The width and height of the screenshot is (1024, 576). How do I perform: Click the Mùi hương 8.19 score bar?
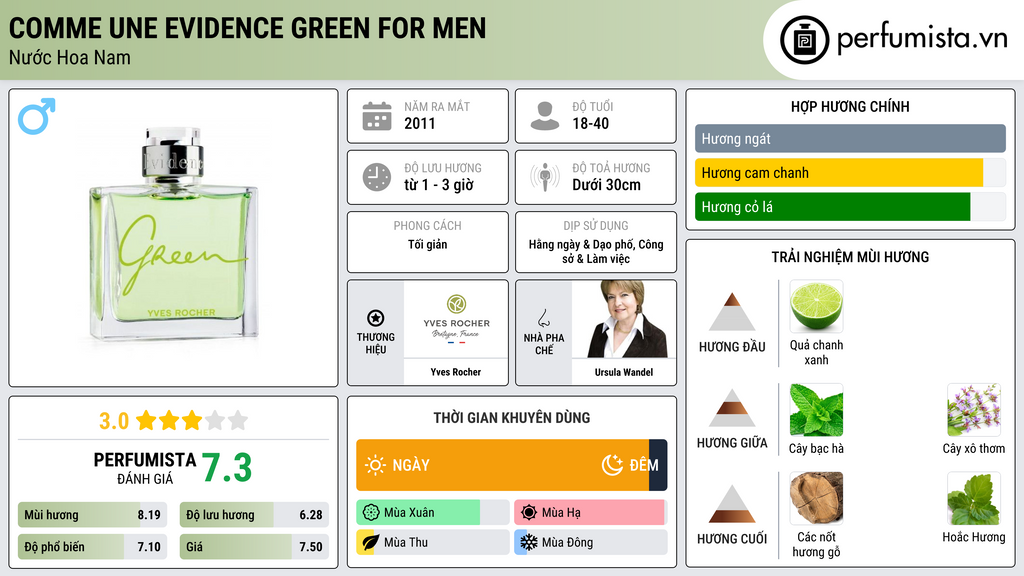tap(93, 515)
